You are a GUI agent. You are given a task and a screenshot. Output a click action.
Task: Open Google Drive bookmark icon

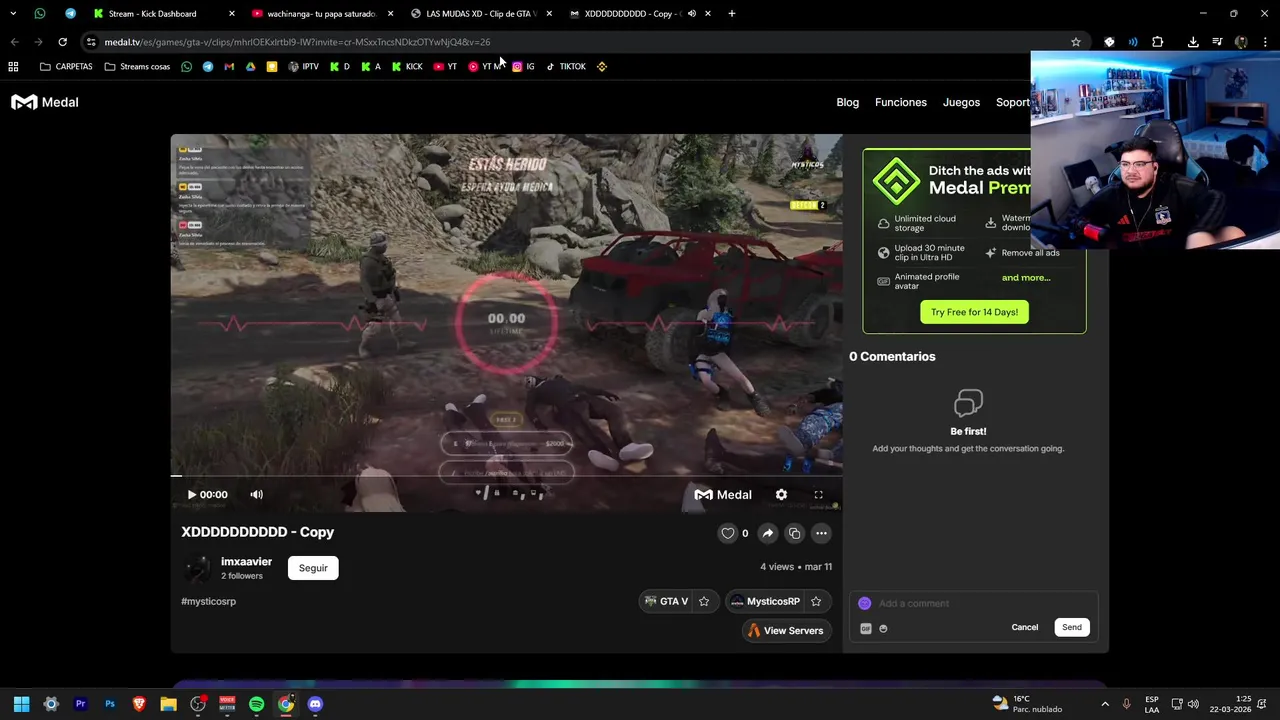click(250, 67)
